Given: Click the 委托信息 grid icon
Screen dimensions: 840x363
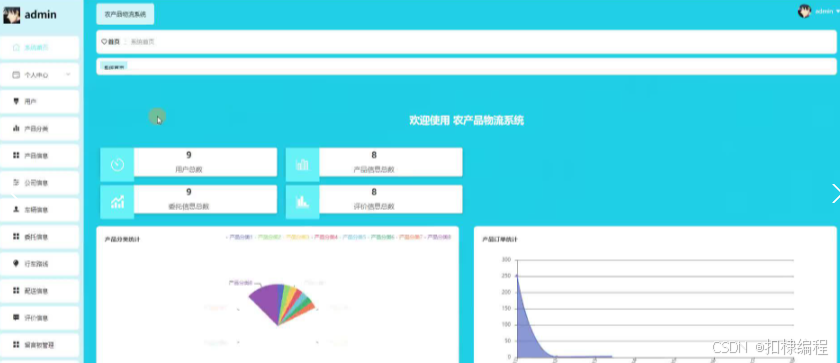Looking at the screenshot, I should tap(16, 237).
